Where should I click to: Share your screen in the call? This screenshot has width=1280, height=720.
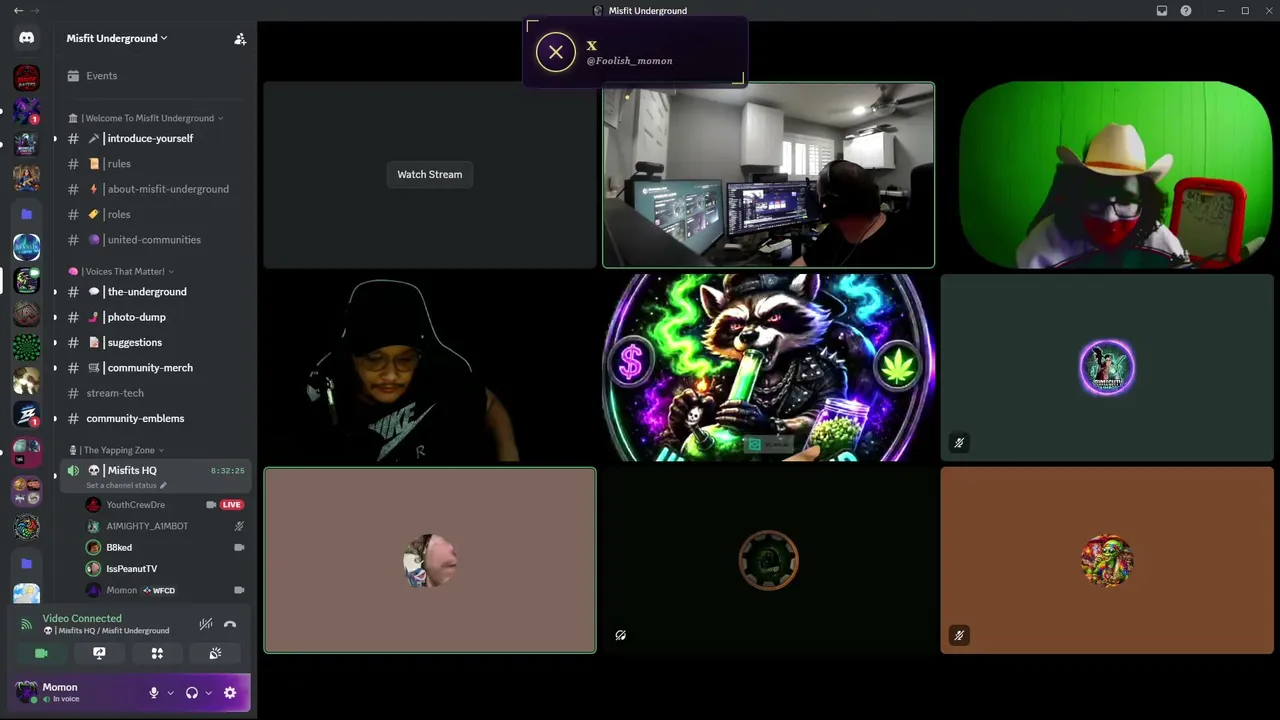(99, 653)
